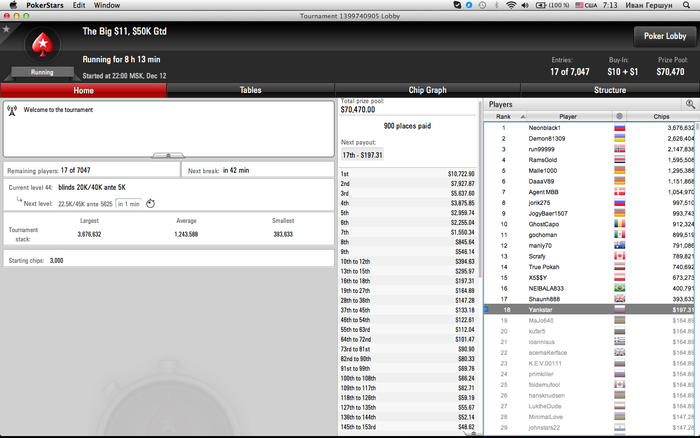The height and width of the screenshot is (438, 700).
Task: Open the Edit menu
Action: point(79,5)
